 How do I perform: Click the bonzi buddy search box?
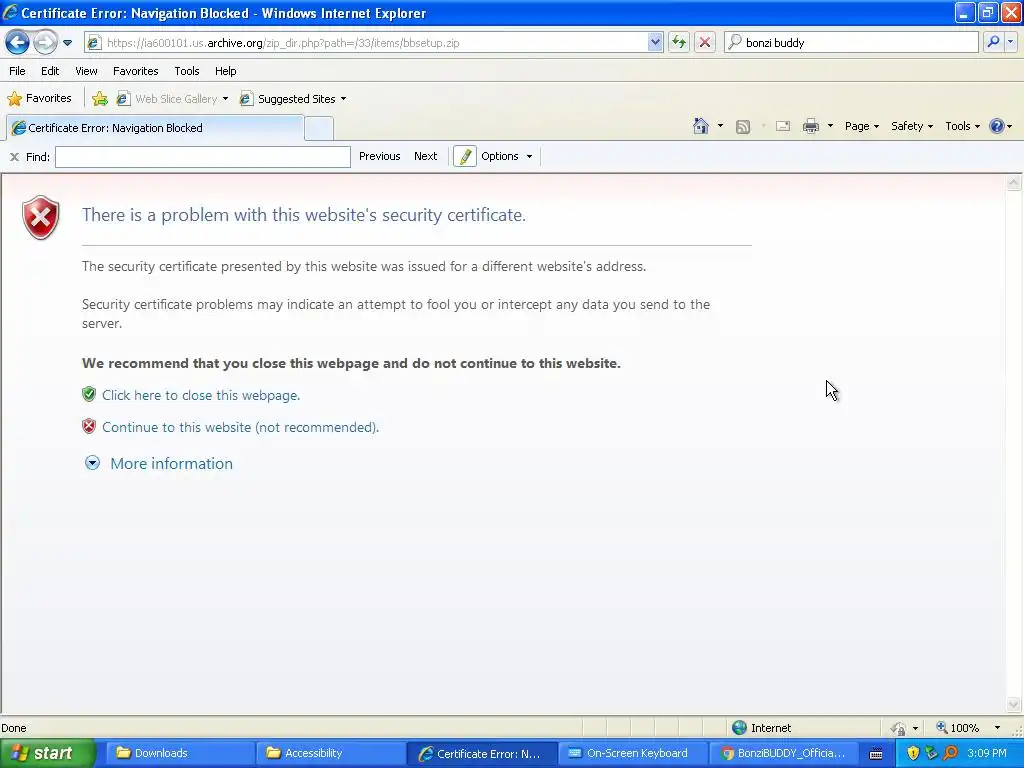pos(852,42)
